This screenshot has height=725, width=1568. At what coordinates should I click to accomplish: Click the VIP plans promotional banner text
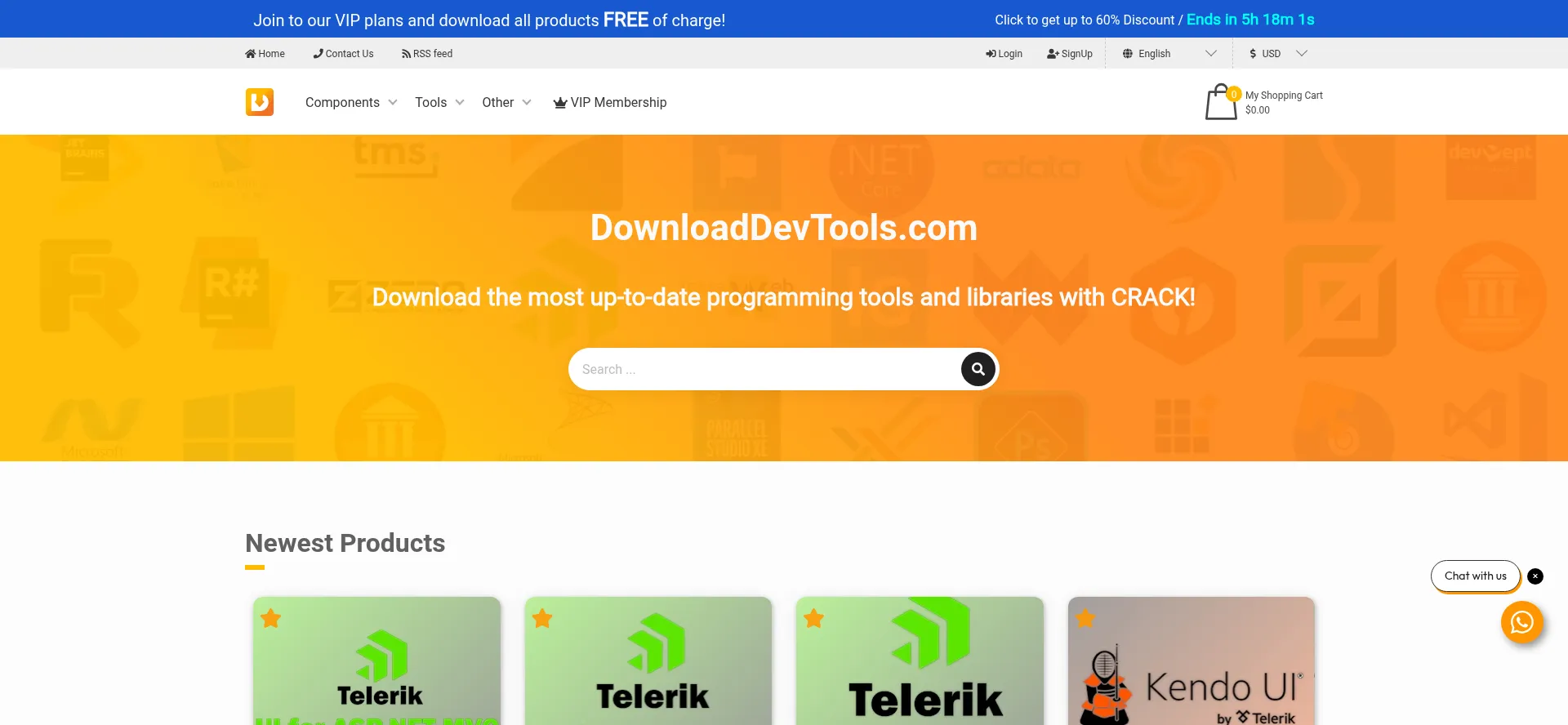coord(489,20)
